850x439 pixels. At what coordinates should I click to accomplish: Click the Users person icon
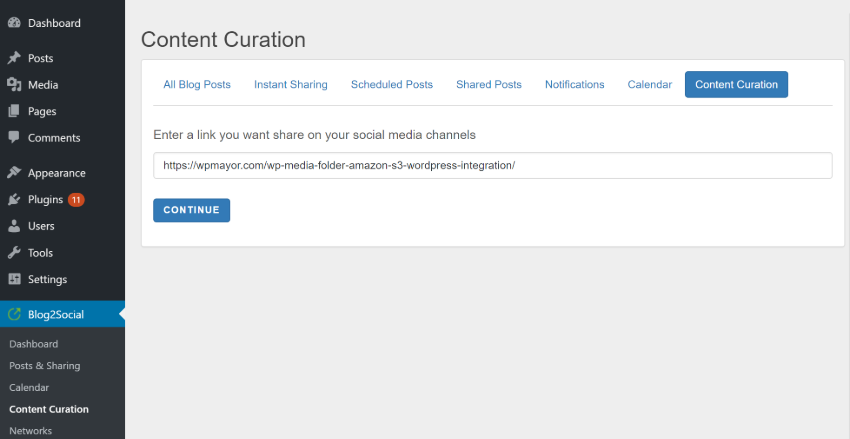14,226
